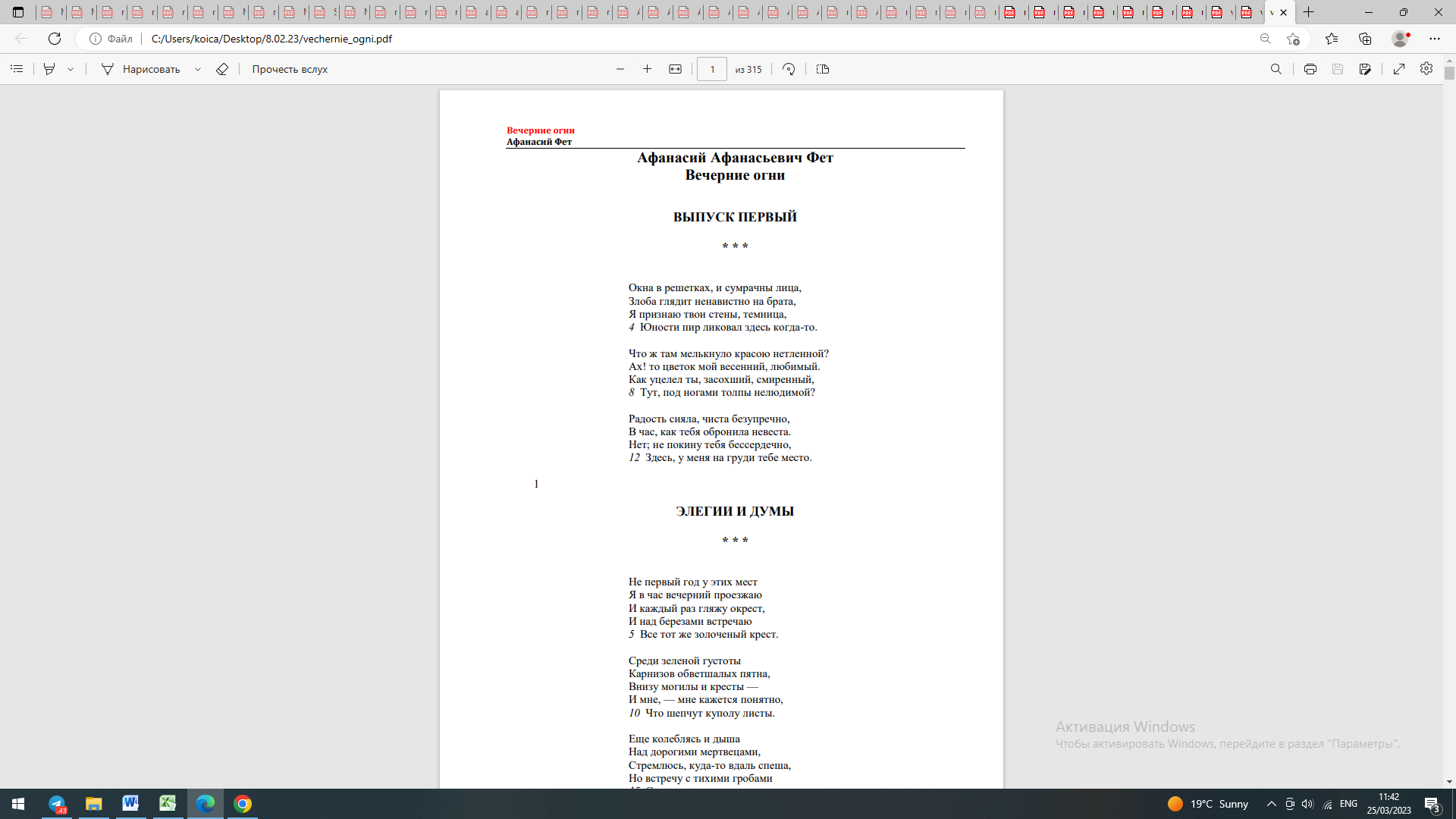
Task: Click the page number input field
Action: [711, 69]
